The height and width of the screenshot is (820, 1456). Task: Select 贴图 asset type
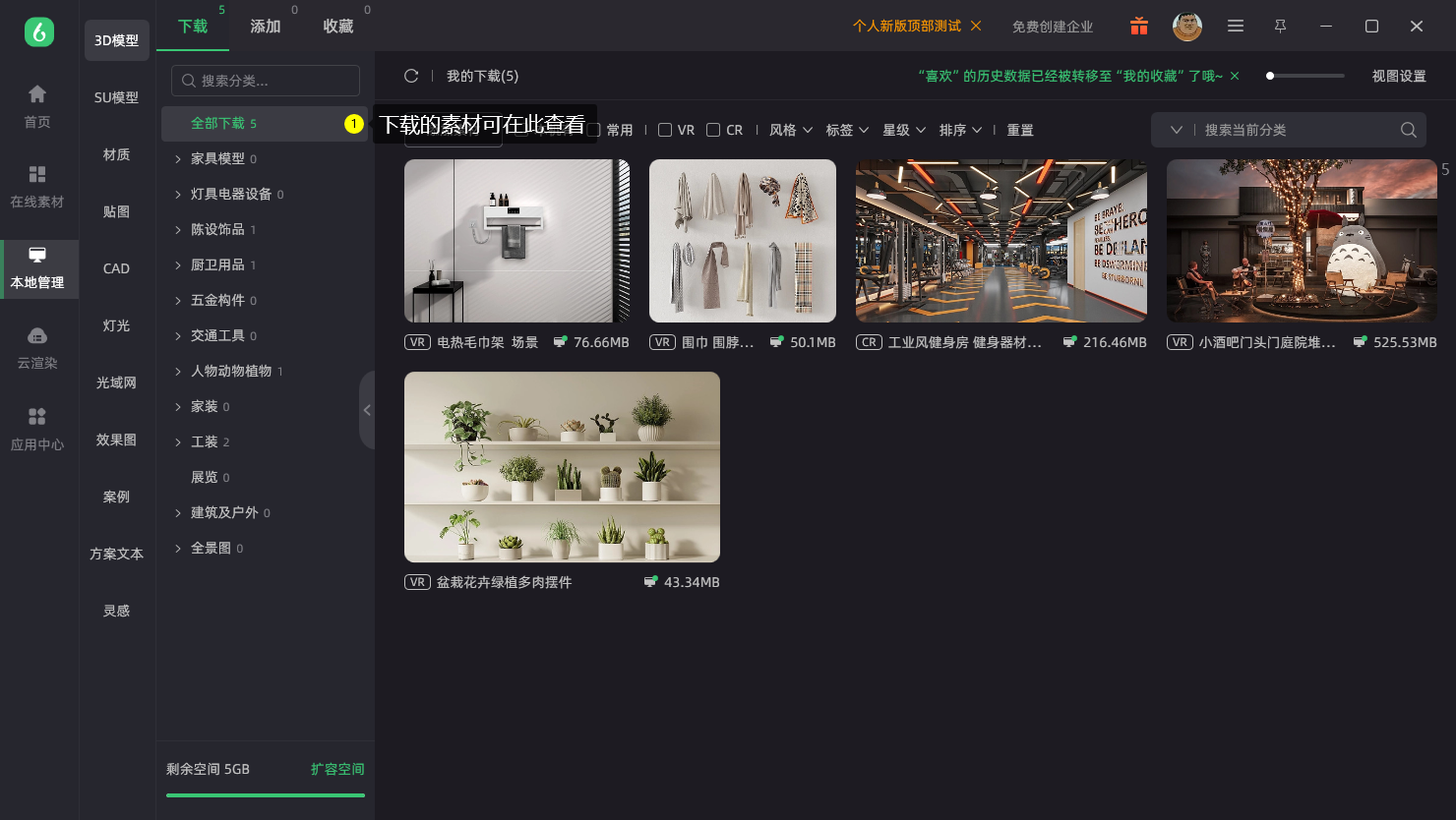tap(116, 211)
